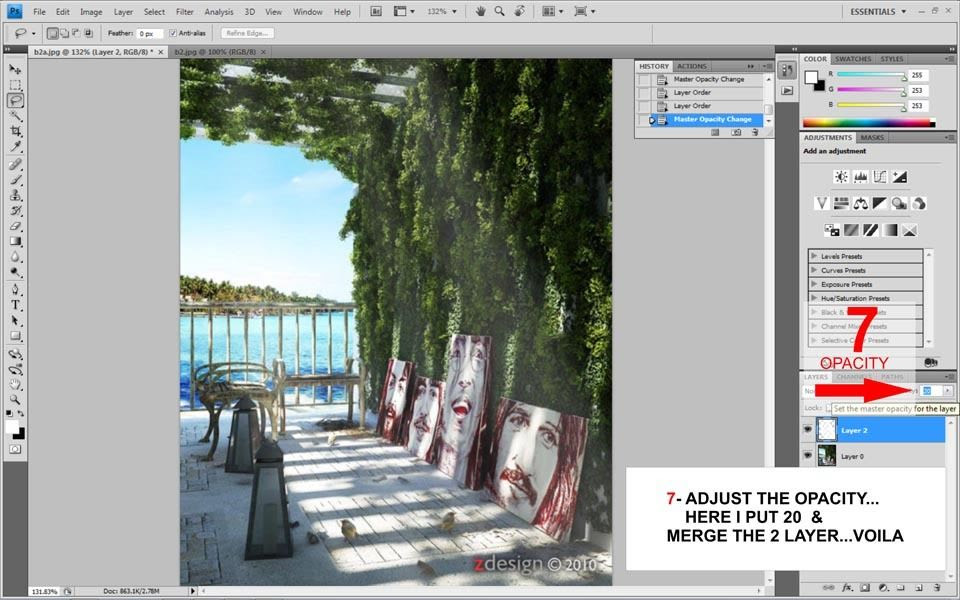This screenshot has height=600, width=960.
Task: Select the Layer Order history state above the current one
Action: point(700,106)
